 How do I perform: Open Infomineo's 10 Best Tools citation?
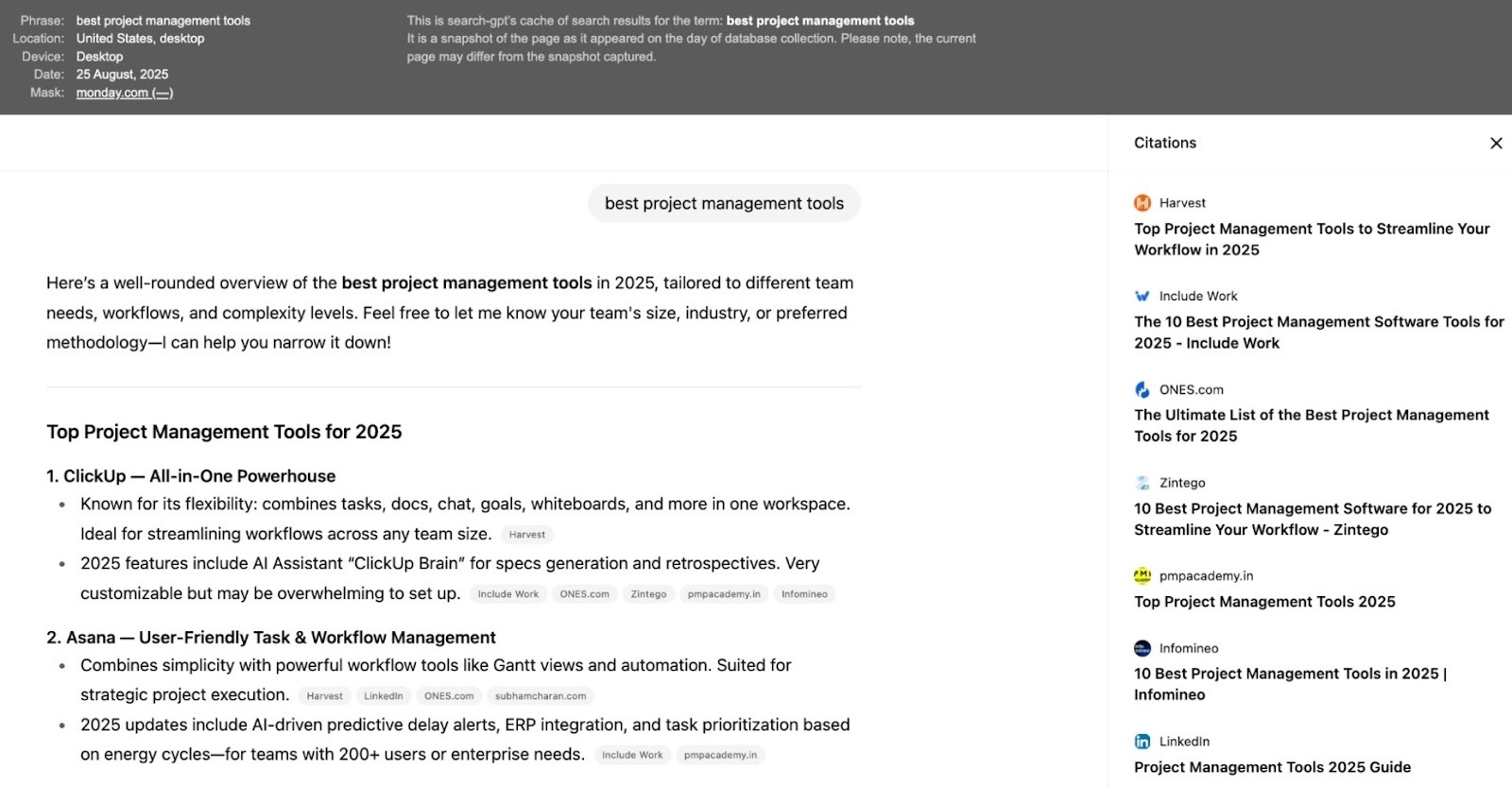(1290, 684)
